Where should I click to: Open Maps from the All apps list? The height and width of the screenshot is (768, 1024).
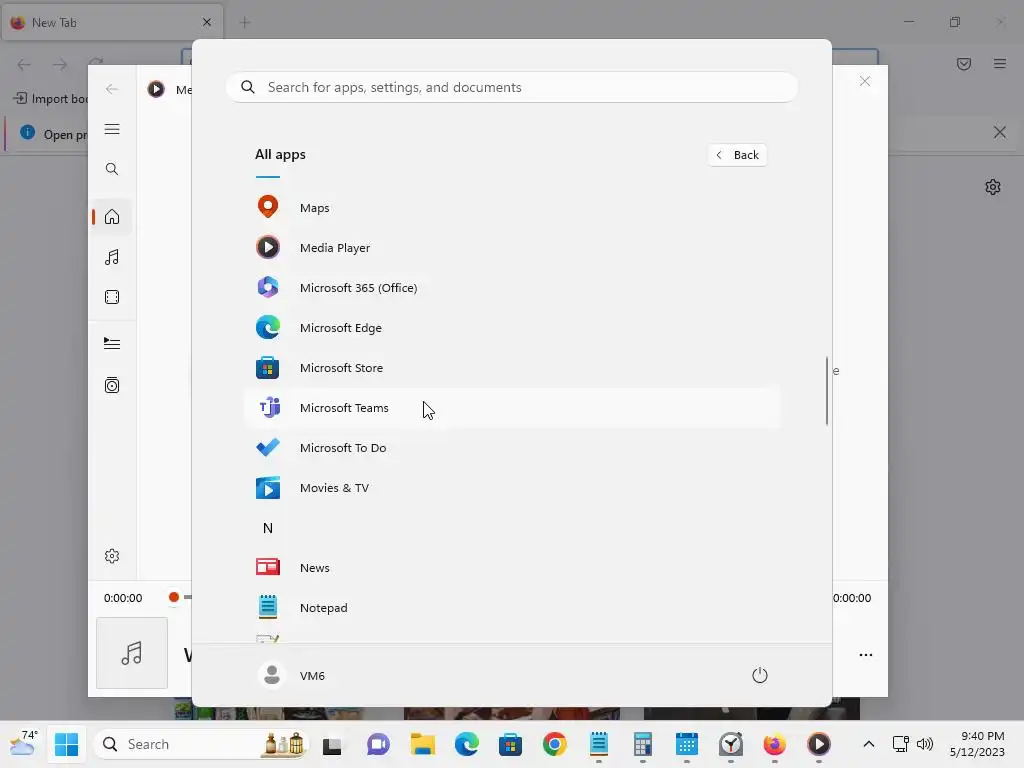coord(512,208)
